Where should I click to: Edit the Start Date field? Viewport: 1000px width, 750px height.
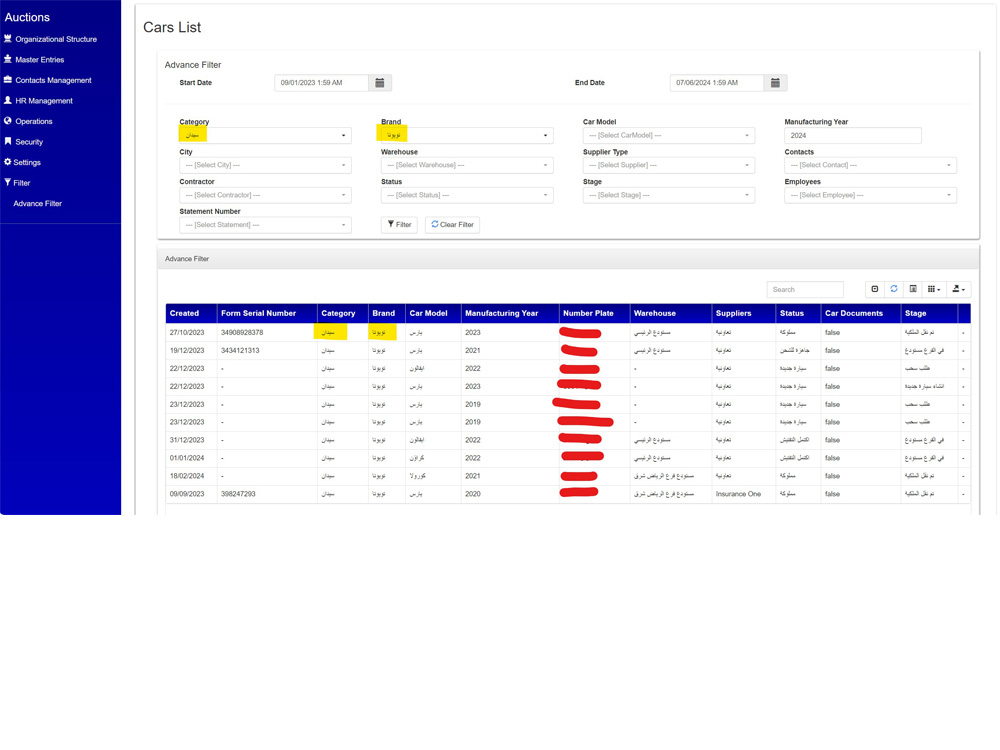pyautogui.click(x=321, y=83)
